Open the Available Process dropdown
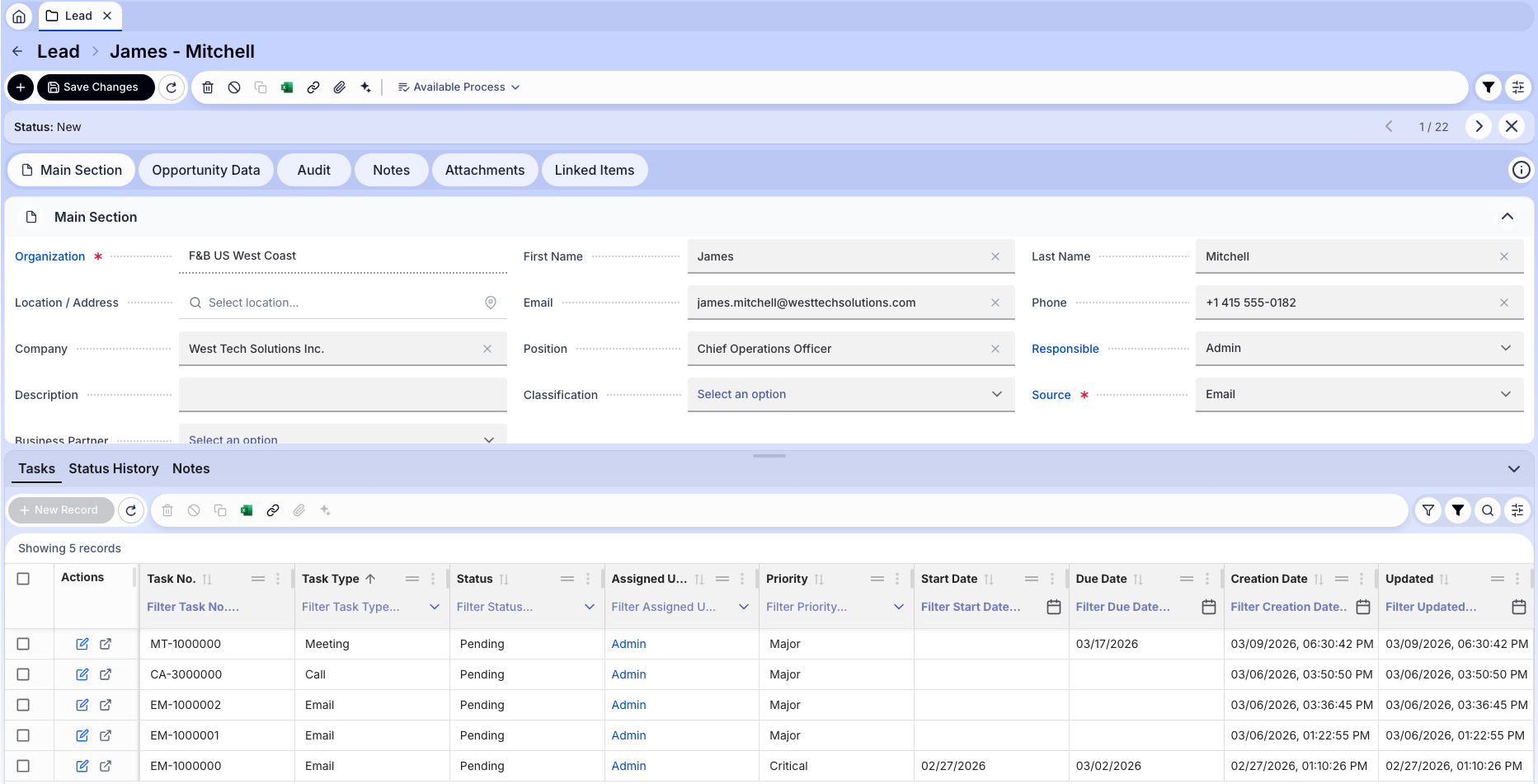 click(459, 87)
